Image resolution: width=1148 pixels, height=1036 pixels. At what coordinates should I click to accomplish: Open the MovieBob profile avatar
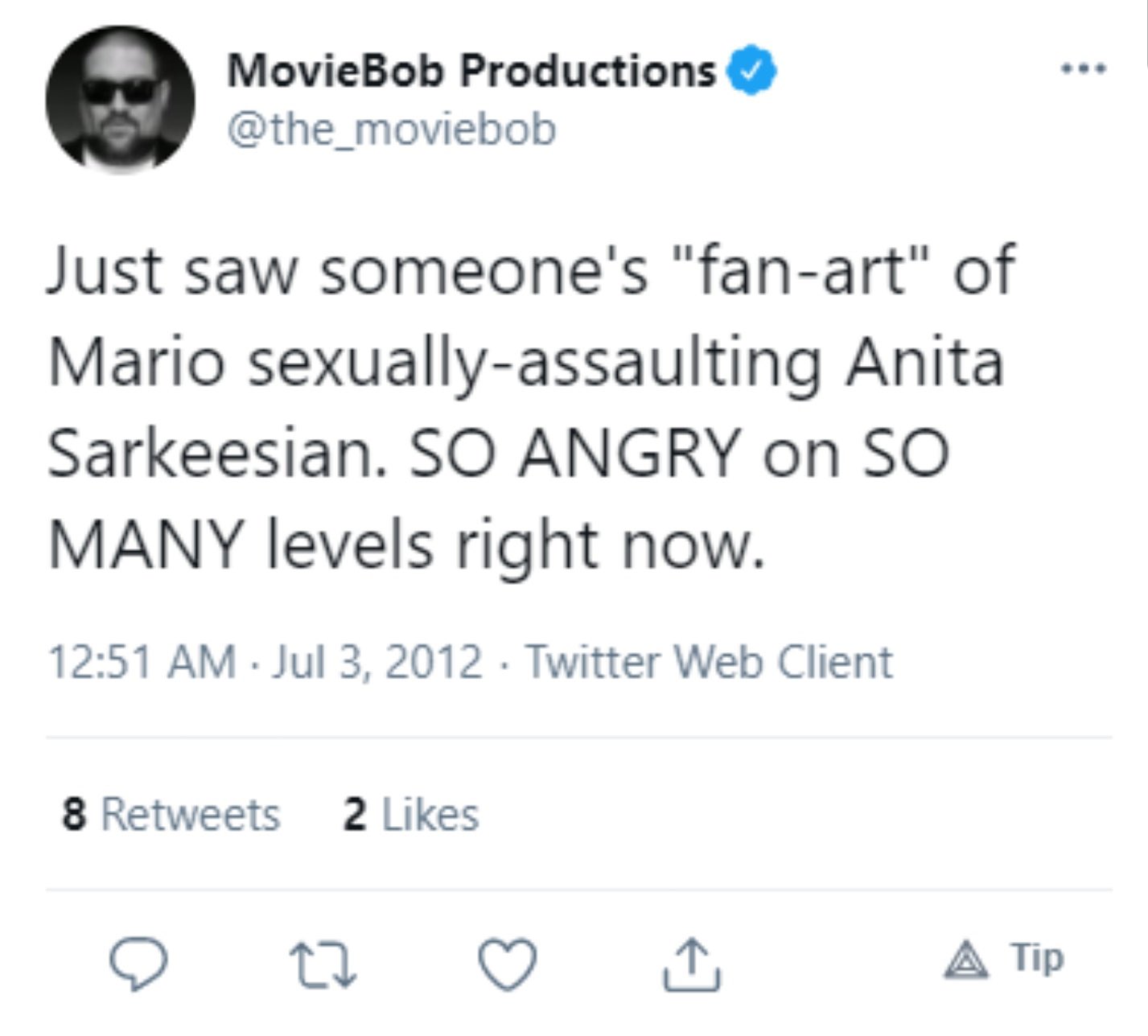point(121,100)
